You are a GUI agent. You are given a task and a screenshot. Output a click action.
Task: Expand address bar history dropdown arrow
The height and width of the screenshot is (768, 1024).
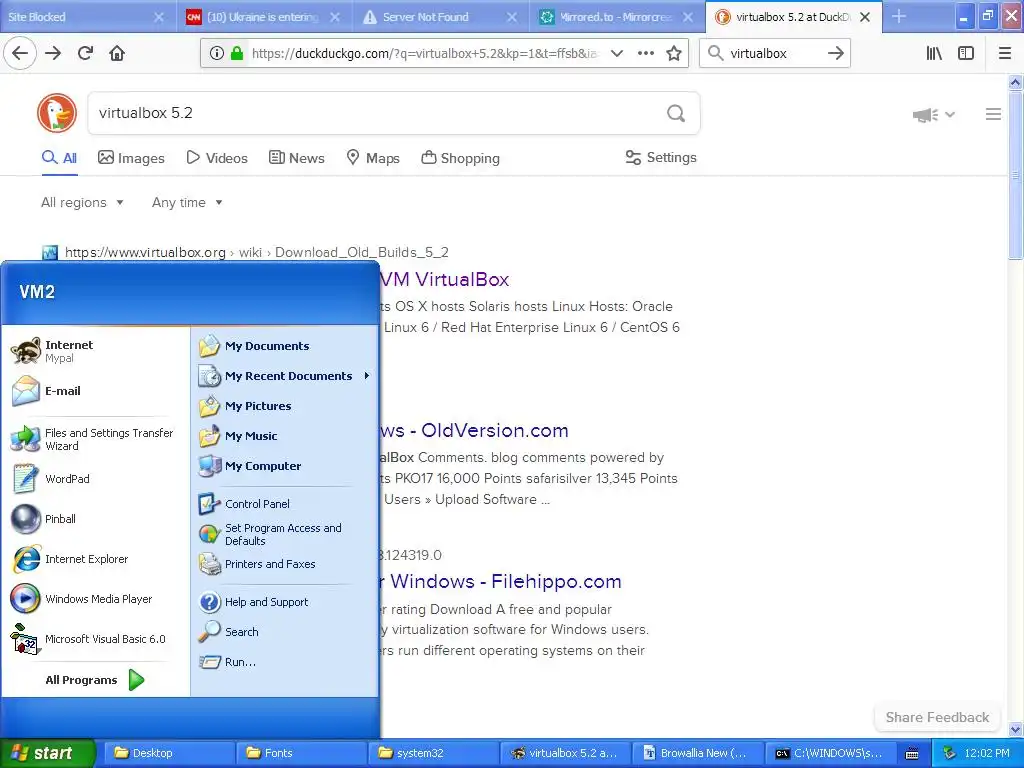(x=616, y=54)
